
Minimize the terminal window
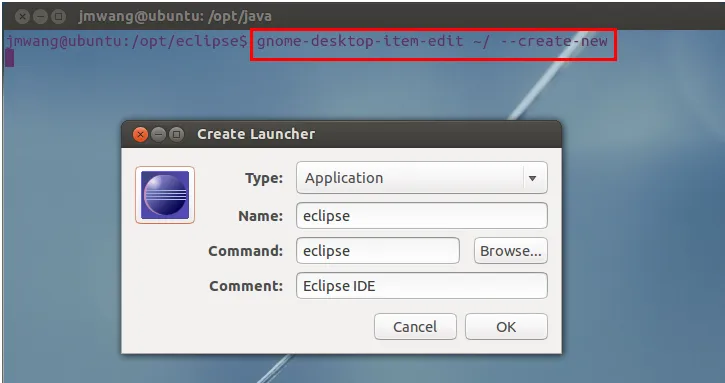pos(40,17)
